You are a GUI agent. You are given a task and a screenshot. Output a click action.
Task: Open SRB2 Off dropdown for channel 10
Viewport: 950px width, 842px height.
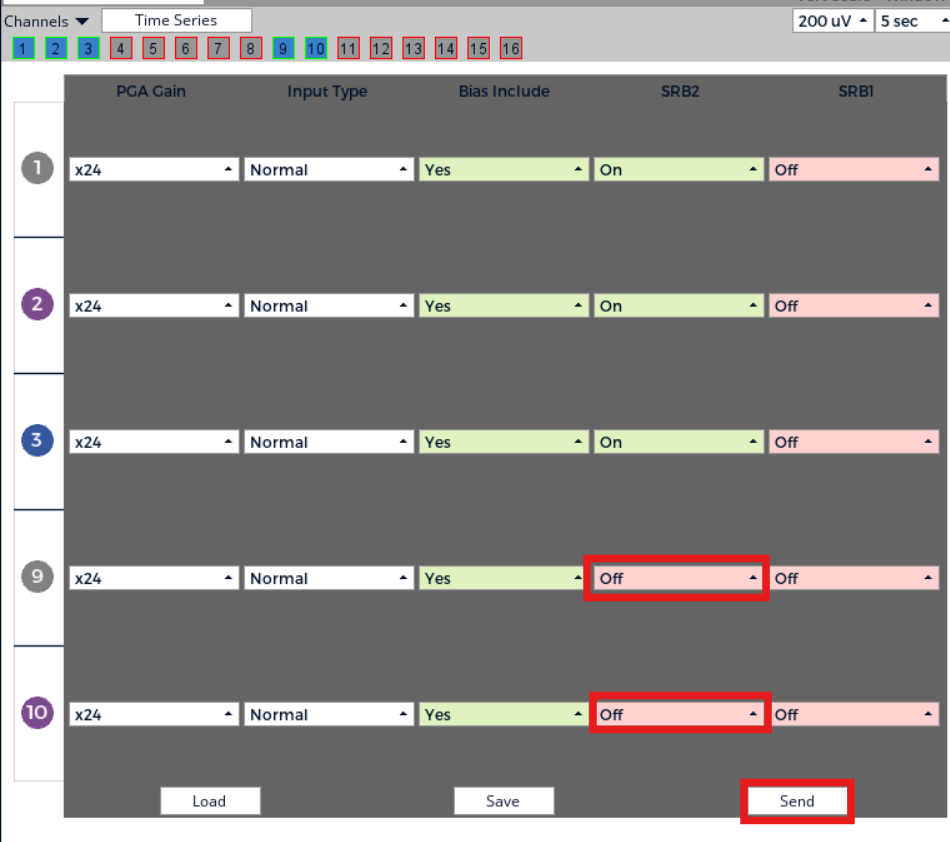point(679,715)
